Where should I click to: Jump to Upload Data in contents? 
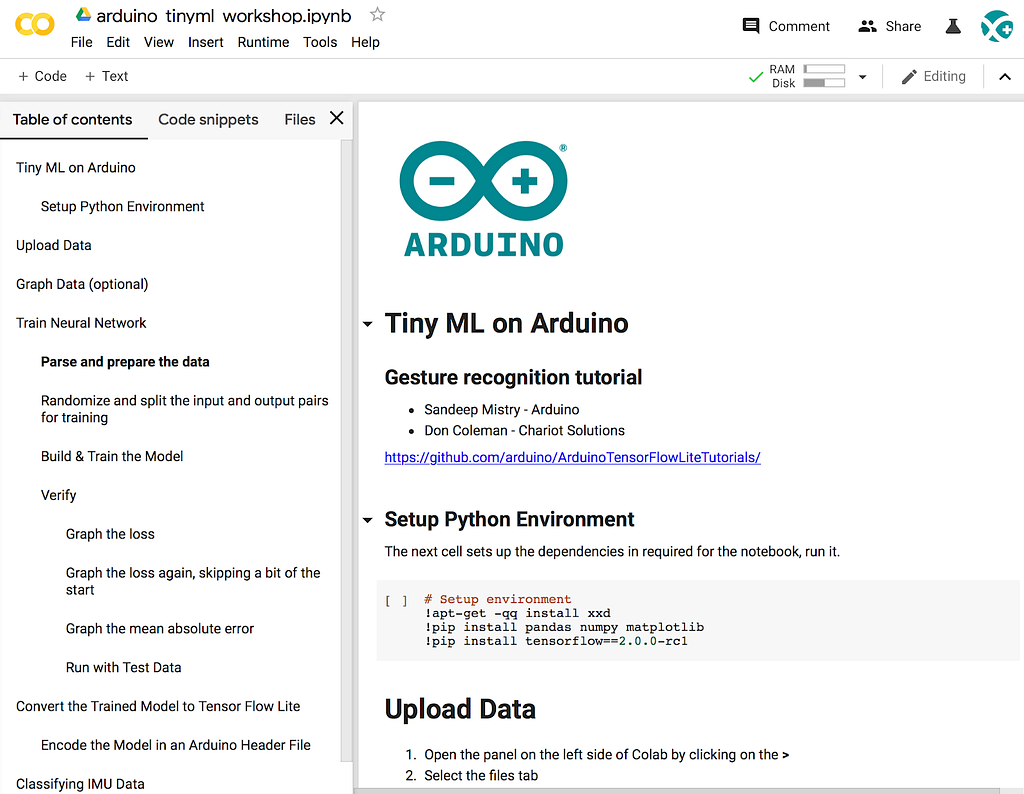[x=54, y=246]
